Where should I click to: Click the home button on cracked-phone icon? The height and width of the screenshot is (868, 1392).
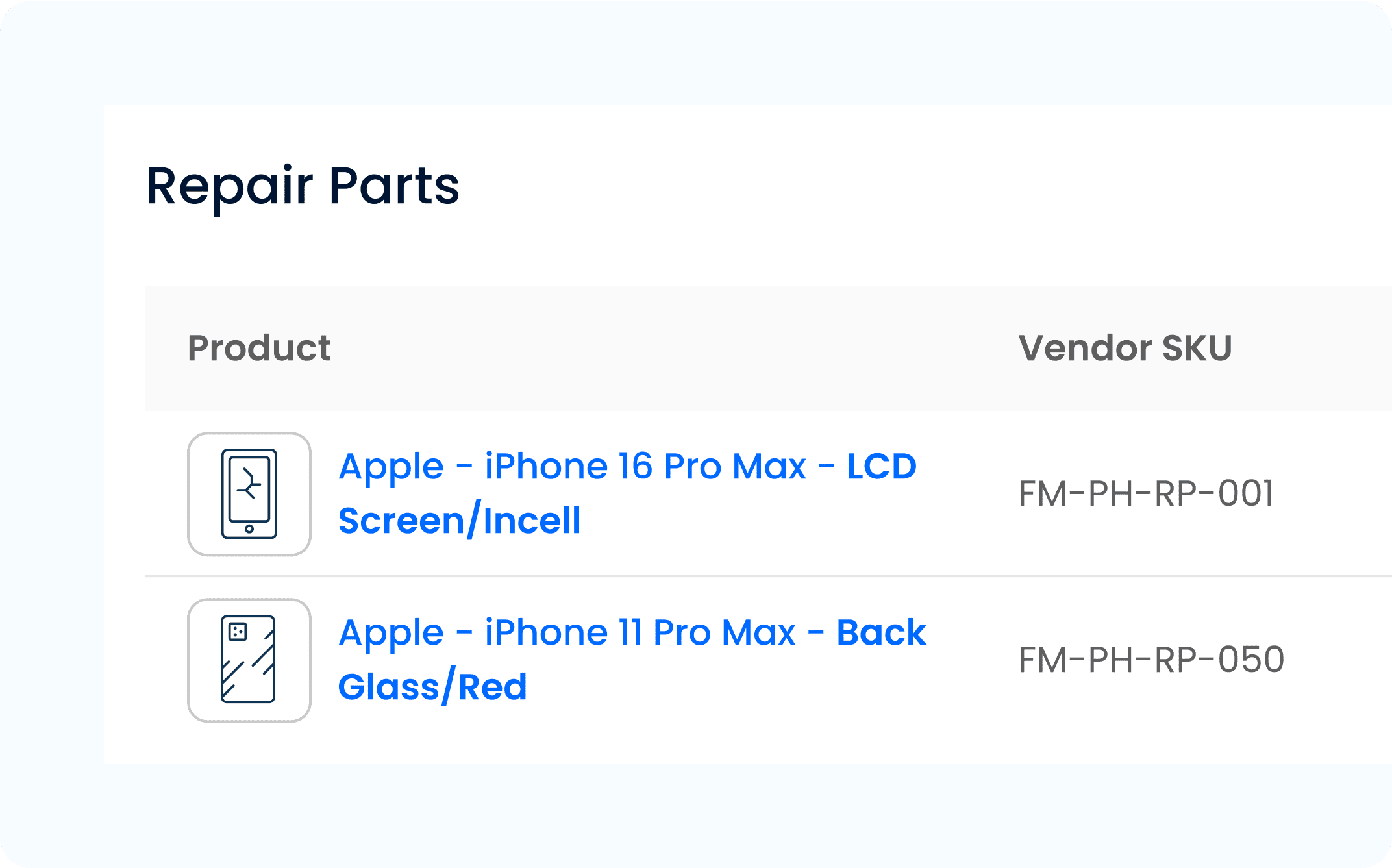point(249,529)
